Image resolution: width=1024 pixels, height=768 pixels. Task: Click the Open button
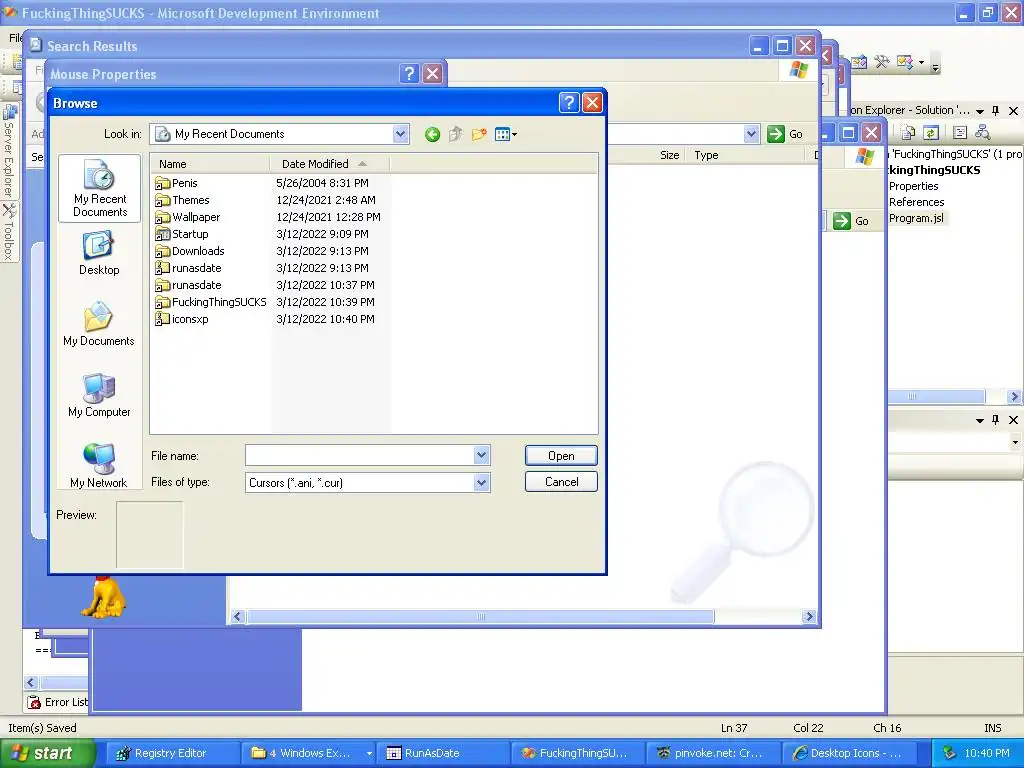(561, 456)
